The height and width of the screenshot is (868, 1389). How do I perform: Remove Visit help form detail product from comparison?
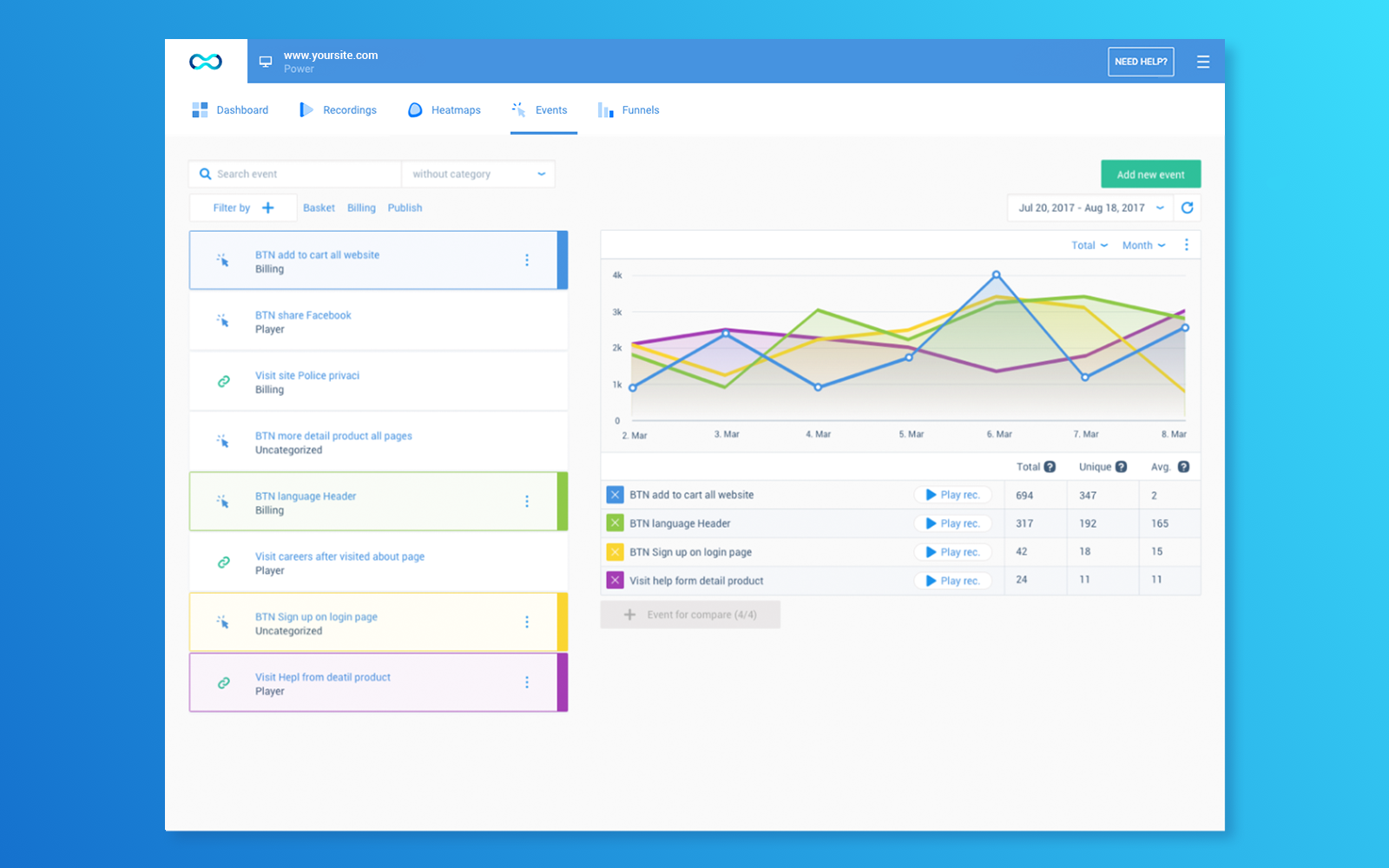tap(615, 580)
